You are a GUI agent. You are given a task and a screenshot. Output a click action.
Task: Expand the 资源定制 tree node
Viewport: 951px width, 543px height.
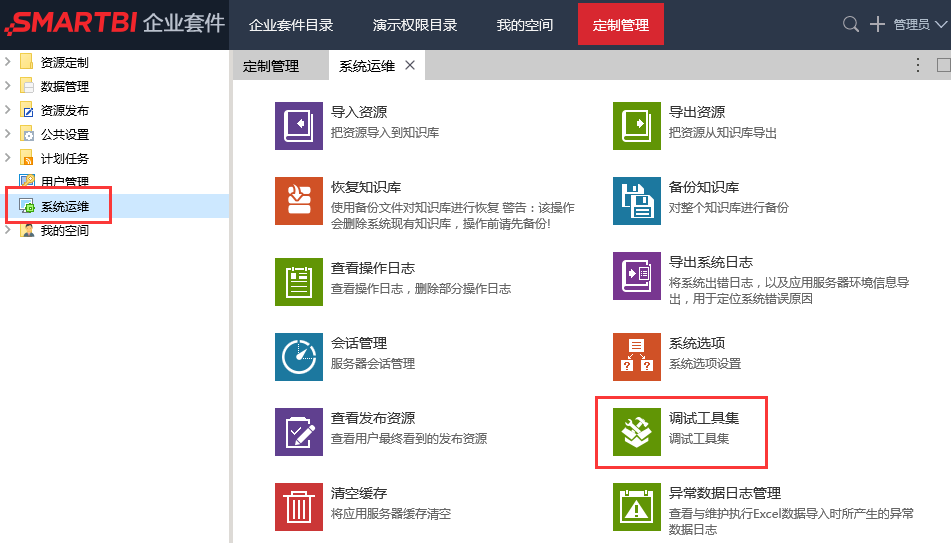pos(8,61)
